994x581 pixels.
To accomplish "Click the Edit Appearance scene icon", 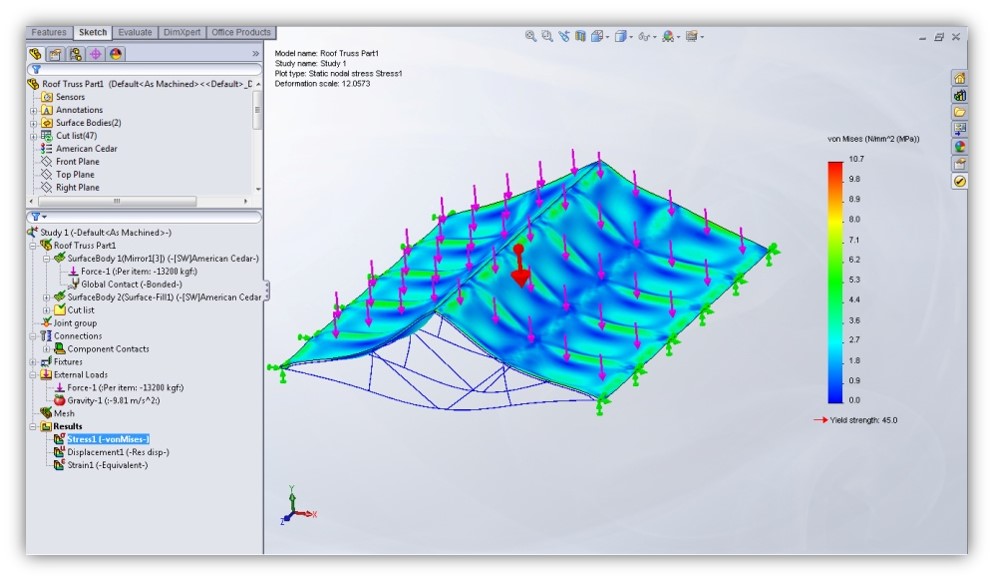I will (x=668, y=37).
